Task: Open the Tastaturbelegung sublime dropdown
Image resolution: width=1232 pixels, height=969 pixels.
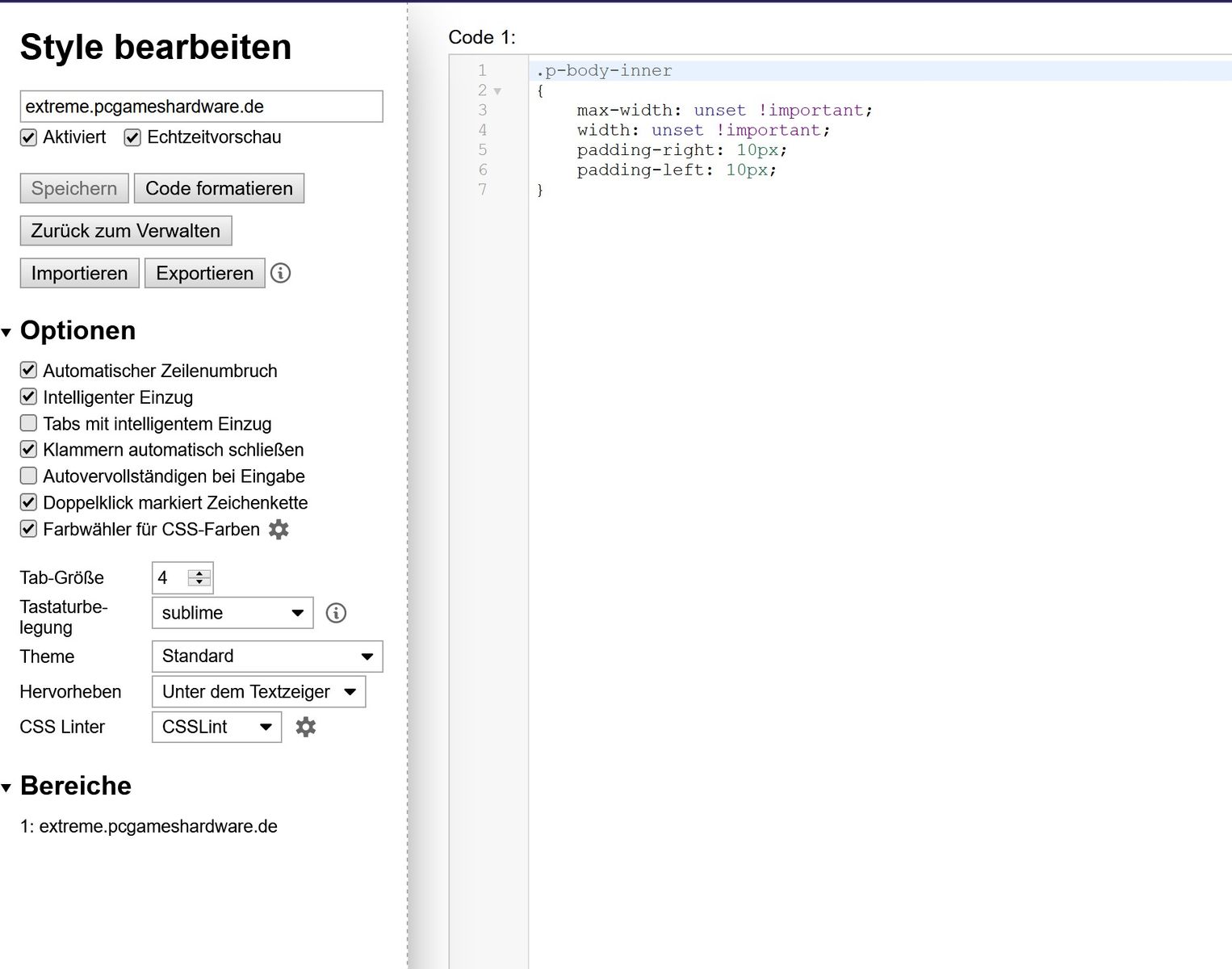Action: click(232, 613)
